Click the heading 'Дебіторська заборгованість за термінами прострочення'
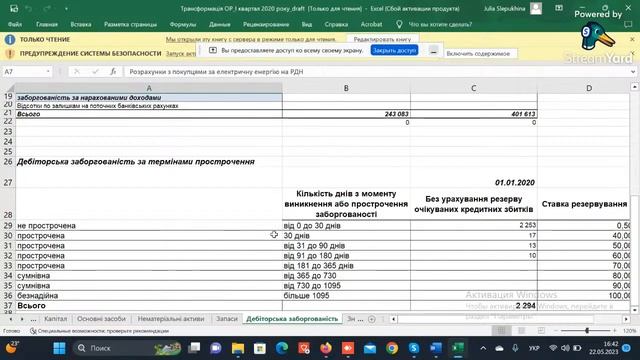 coord(136,162)
